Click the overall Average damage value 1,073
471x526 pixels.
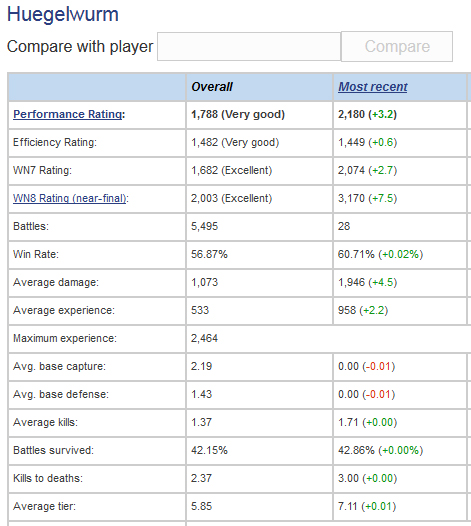coord(204,282)
